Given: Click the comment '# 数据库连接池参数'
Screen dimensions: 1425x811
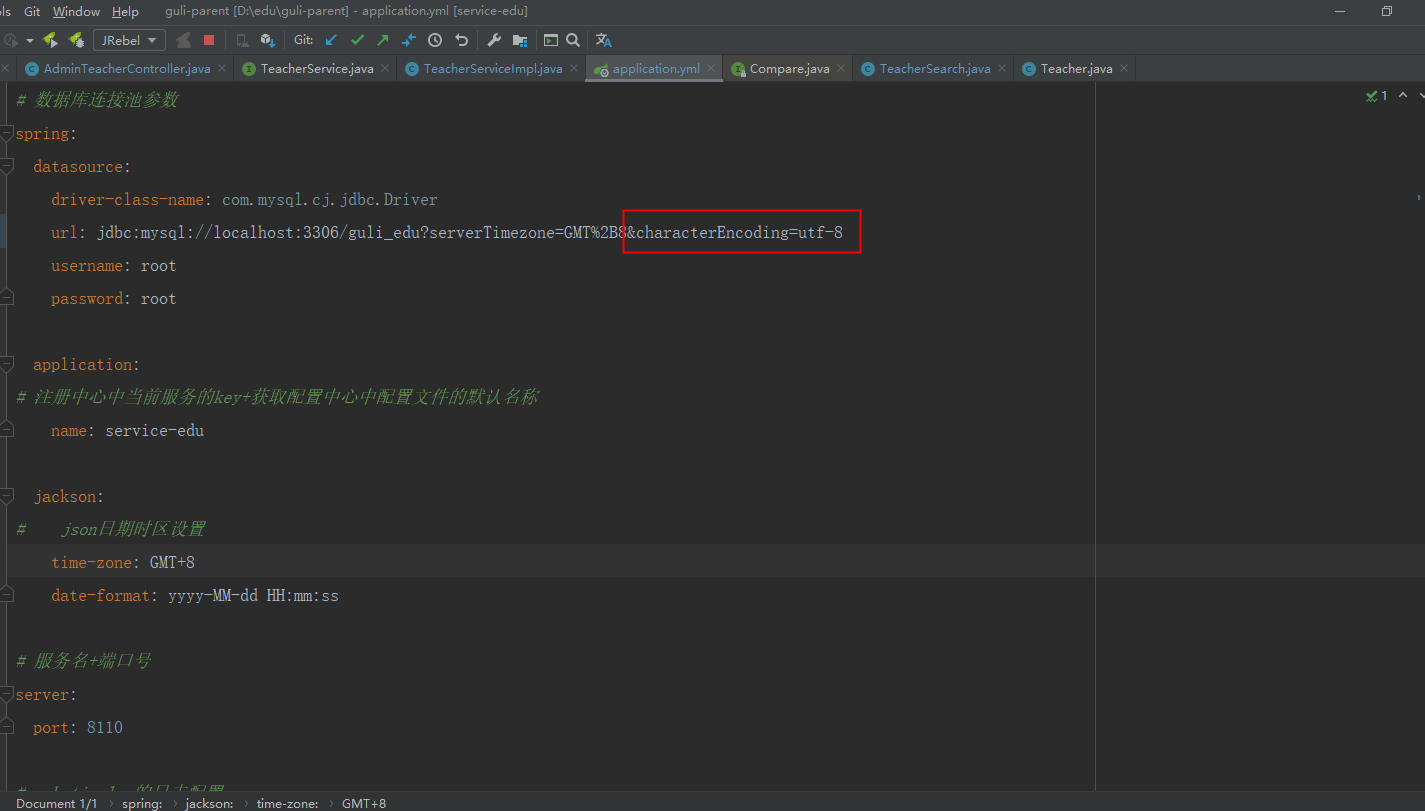Looking at the screenshot, I should (x=97, y=101).
